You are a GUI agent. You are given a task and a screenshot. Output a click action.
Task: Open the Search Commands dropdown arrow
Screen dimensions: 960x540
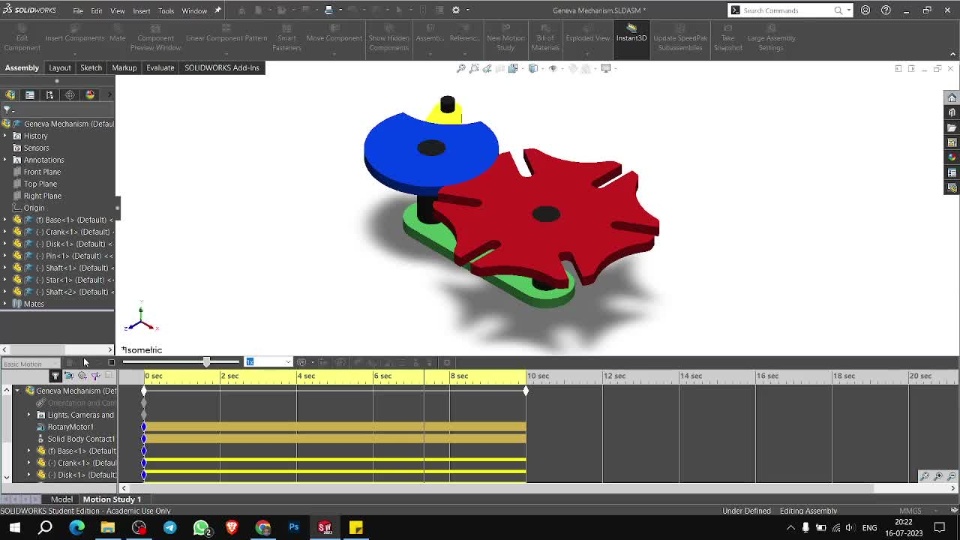point(849,10)
